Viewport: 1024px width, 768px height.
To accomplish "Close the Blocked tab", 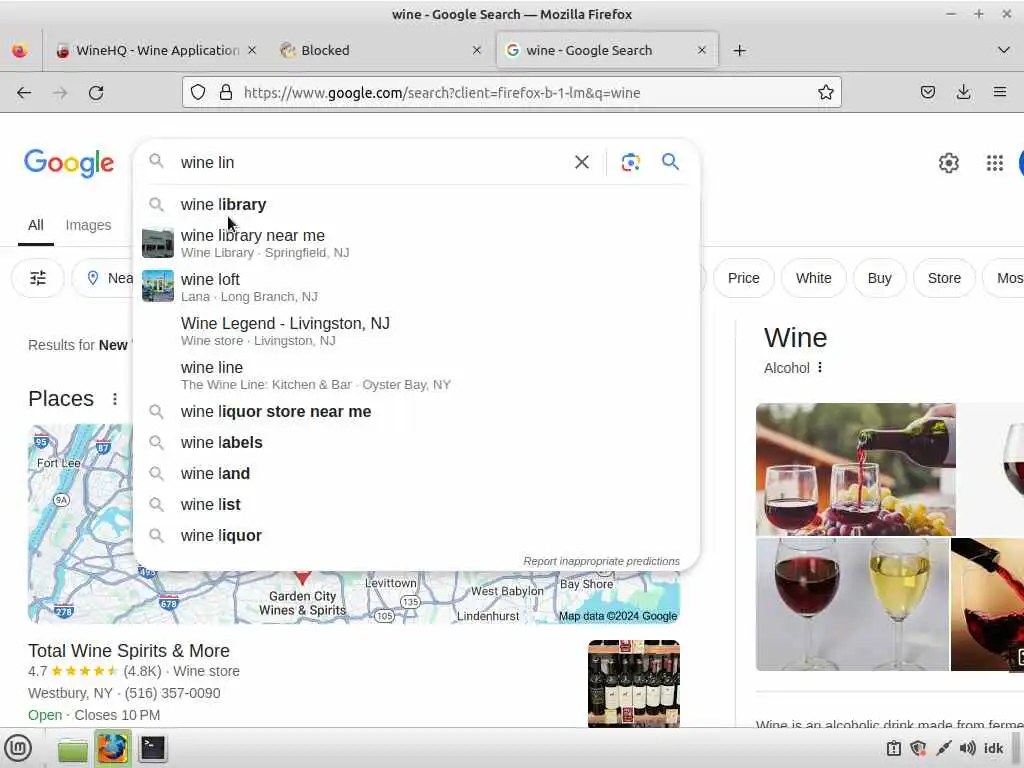I will pos(477,50).
